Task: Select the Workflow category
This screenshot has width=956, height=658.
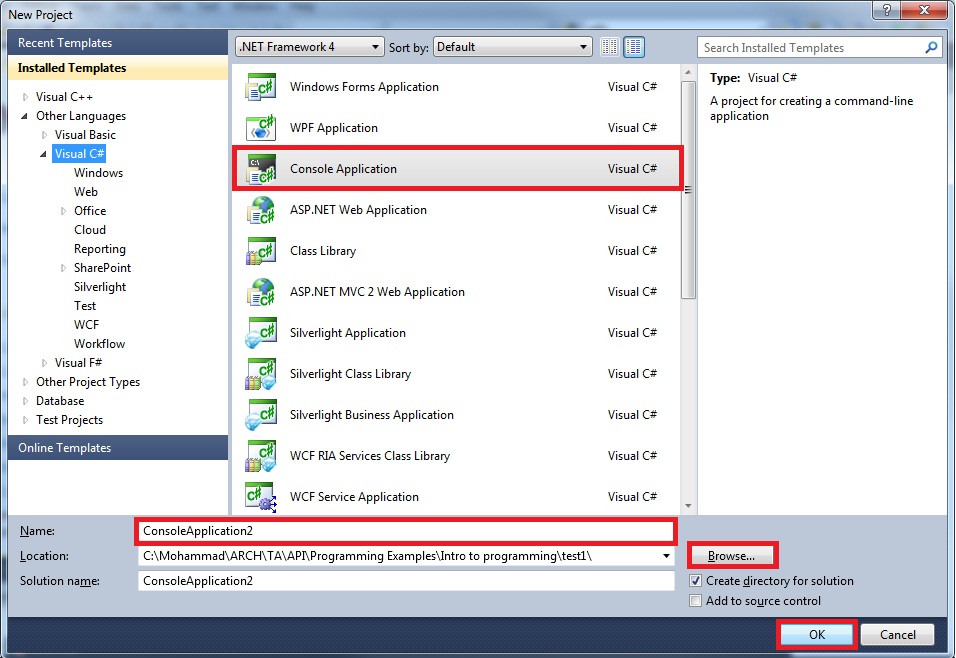Action: pyautogui.click(x=99, y=344)
